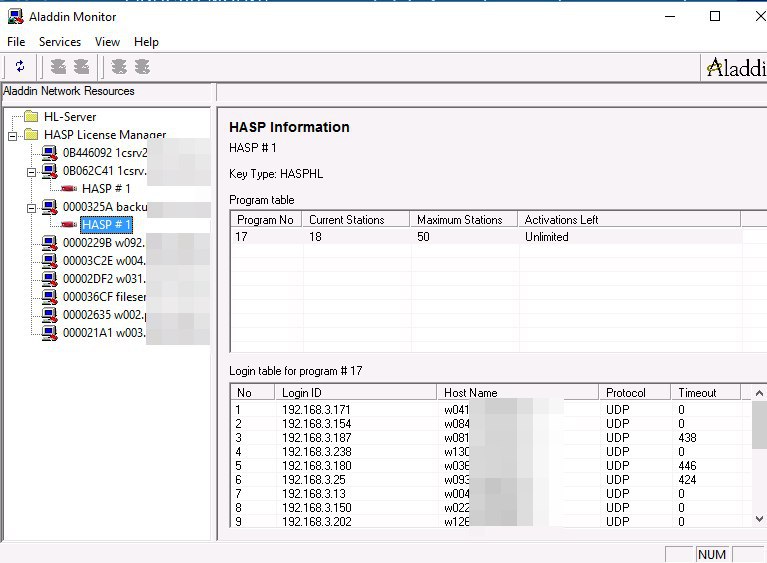The width and height of the screenshot is (767, 563).
Task: Click the computer icon for 00002635 w002
Action: [49, 315]
